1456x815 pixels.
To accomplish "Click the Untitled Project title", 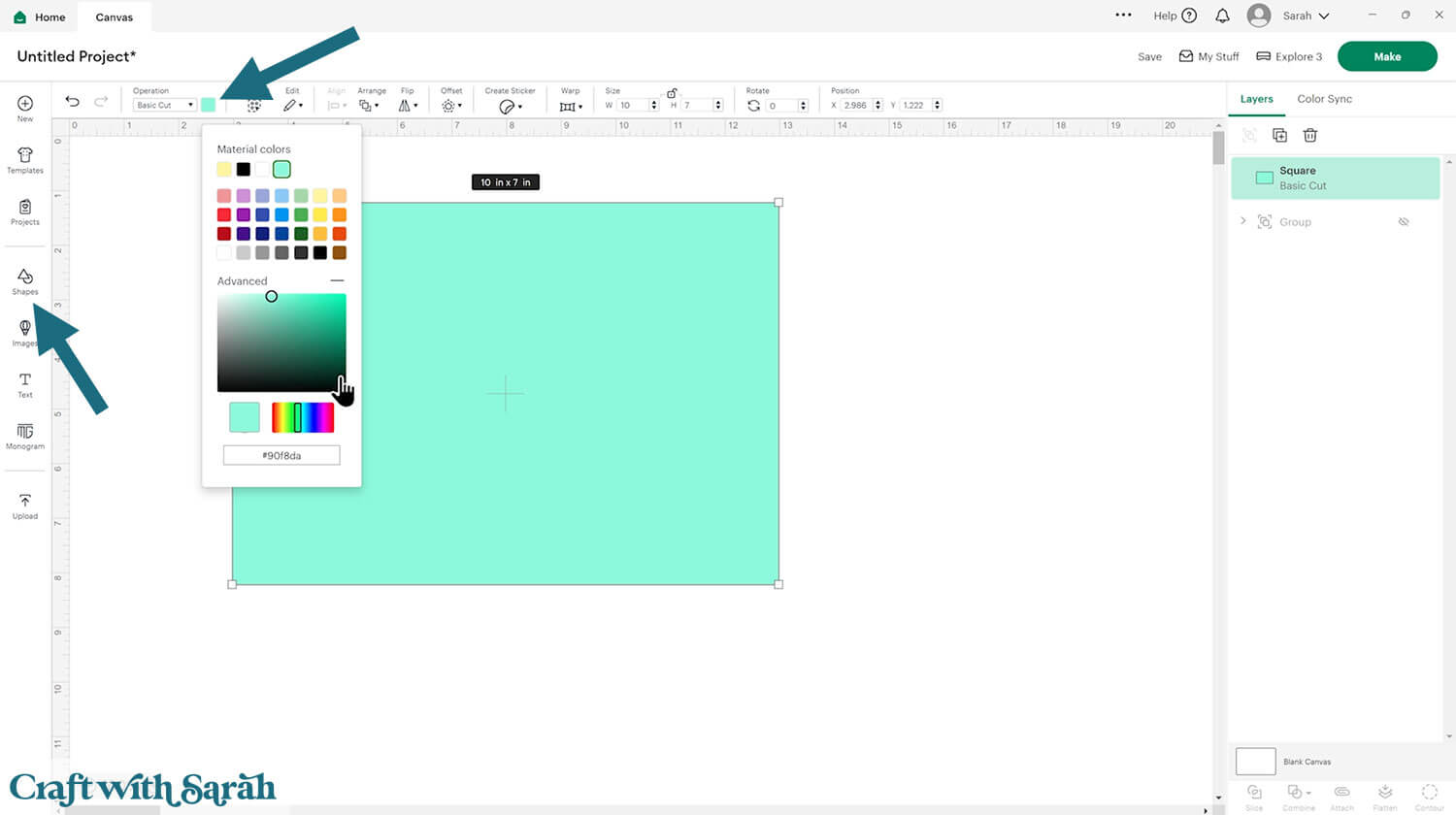I will [x=77, y=56].
